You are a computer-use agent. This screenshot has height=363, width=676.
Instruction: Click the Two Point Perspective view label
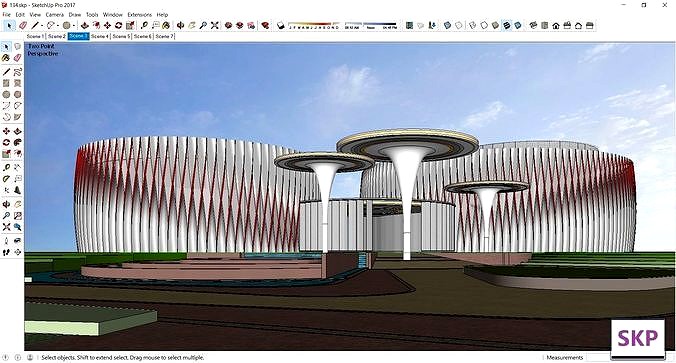[42, 50]
